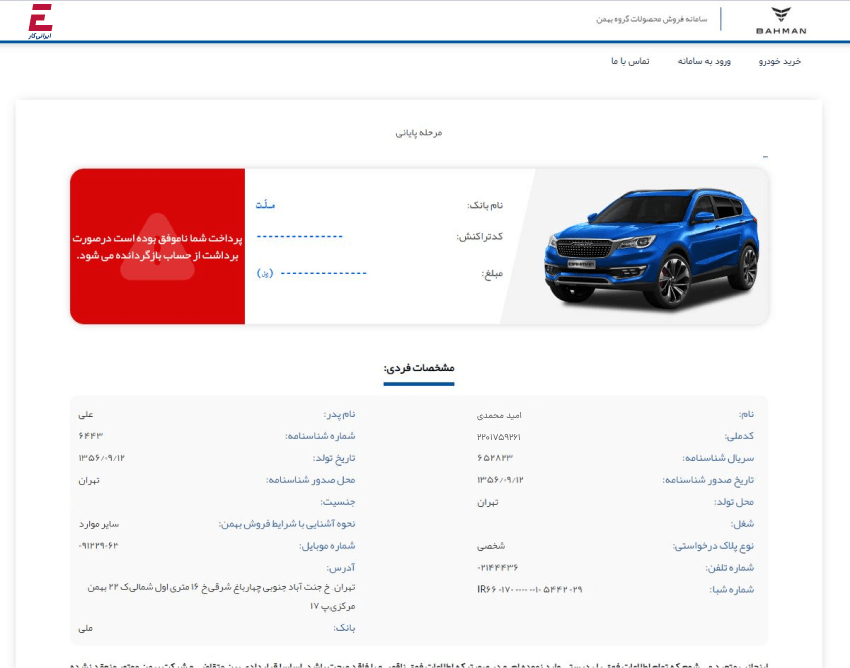The image size is (850, 668).
Task: Click the dashed transaction code value
Action: tap(299, 236)
